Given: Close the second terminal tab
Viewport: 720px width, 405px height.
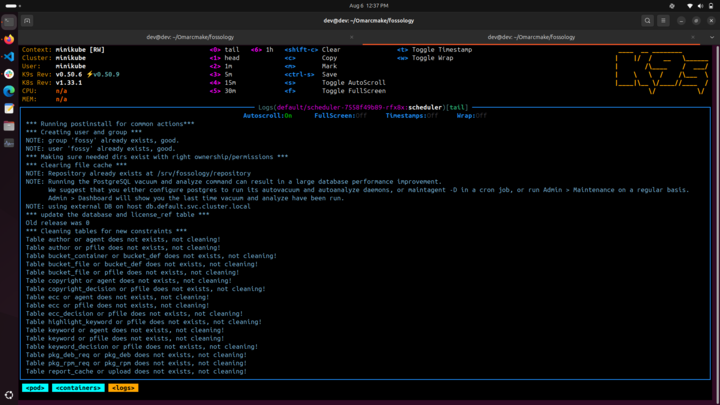Looking at the screenshot, I should pyautogui.click(x=693, y=37).
